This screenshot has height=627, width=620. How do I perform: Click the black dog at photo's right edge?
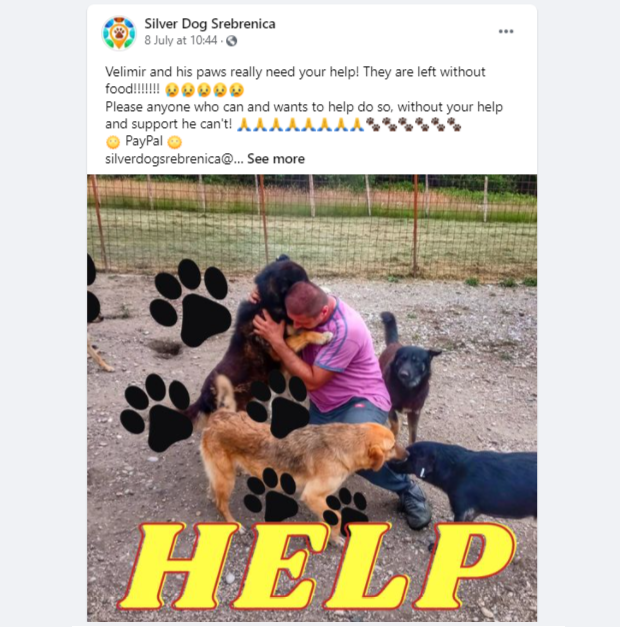(x=466, y=476)
